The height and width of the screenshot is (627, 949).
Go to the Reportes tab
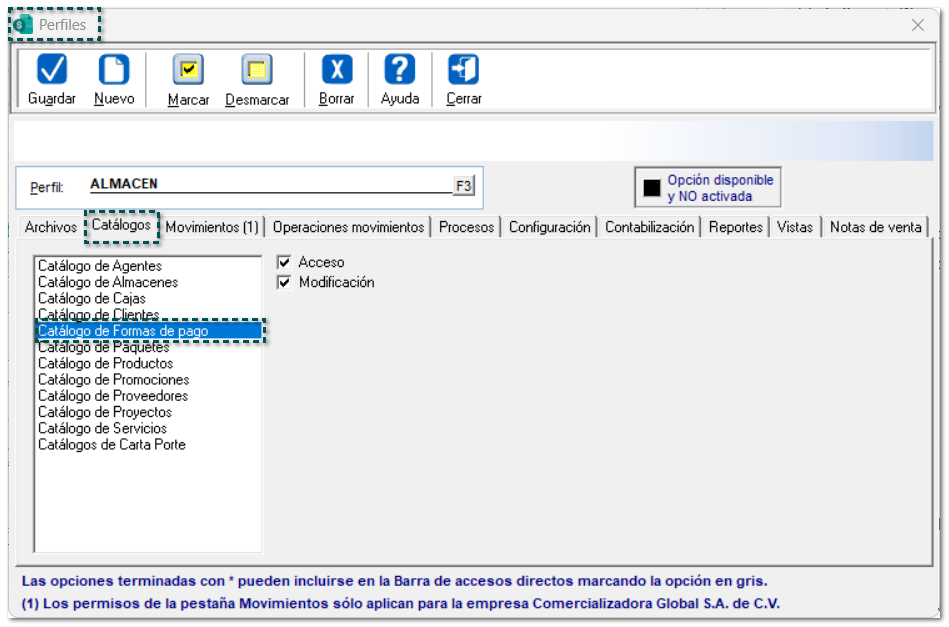(735, 227)
